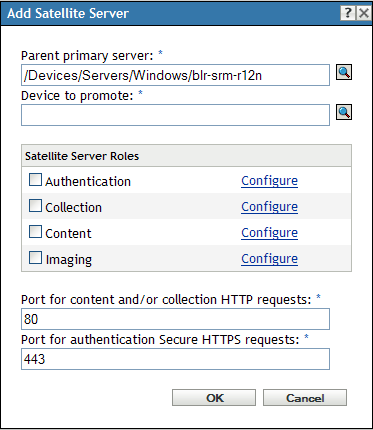Click the 'Parent primary server:' label

pyautogui.click(x=87, y=56)
